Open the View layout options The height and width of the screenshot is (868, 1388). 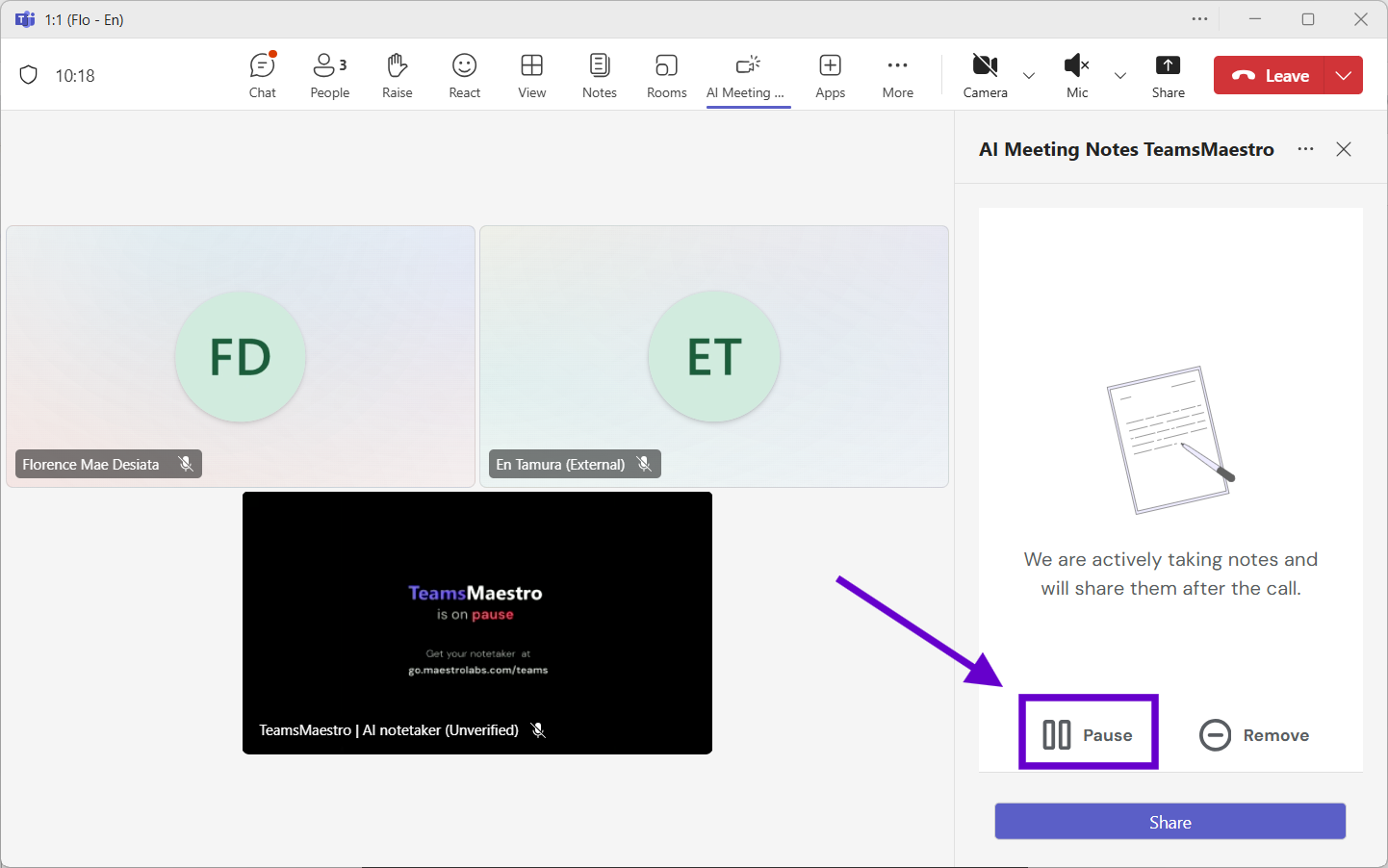[x=532, y=76]
